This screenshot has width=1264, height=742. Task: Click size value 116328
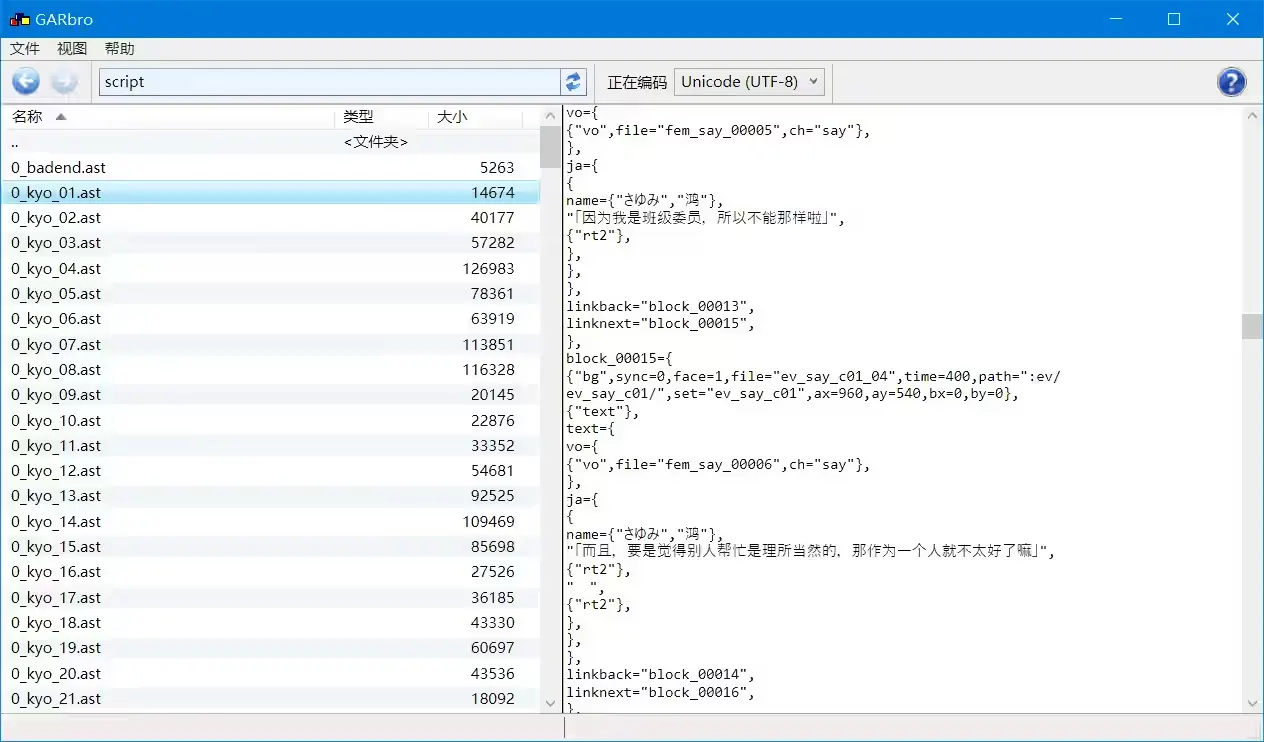coord(489,370)
